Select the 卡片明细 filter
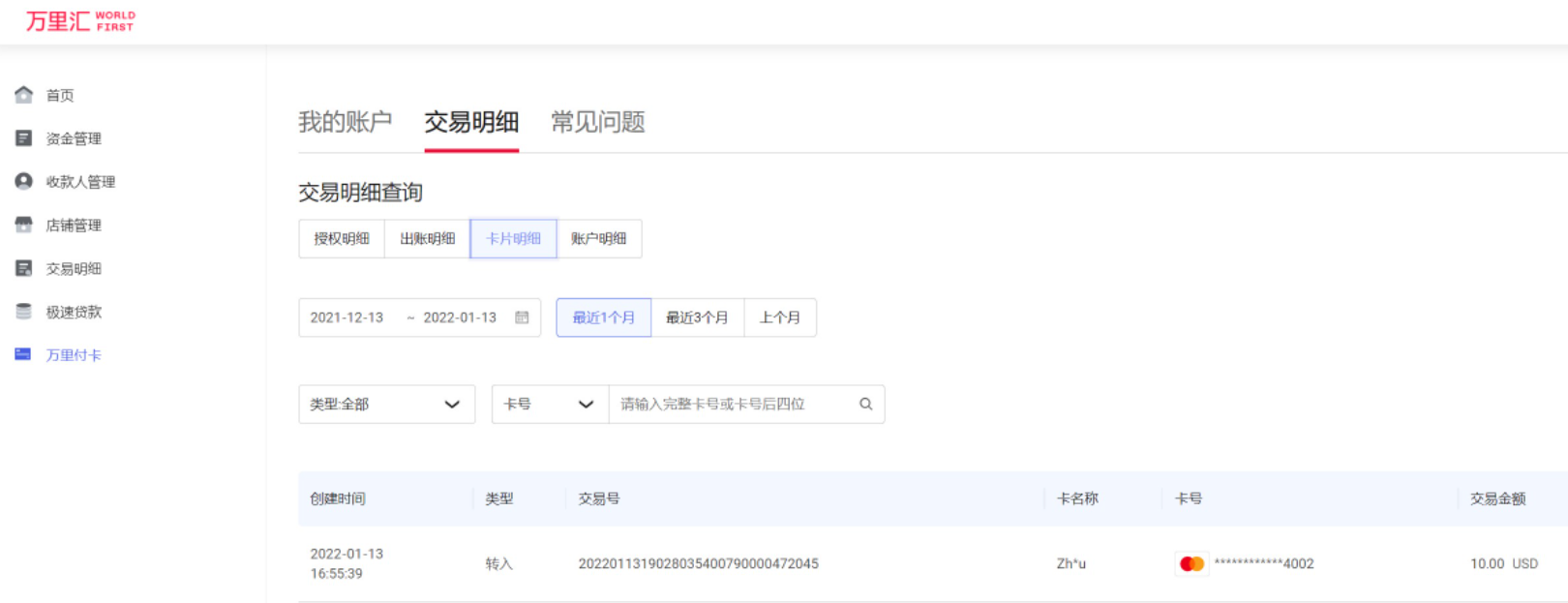Screen dimensions: 1568x603 pos(513,239)
